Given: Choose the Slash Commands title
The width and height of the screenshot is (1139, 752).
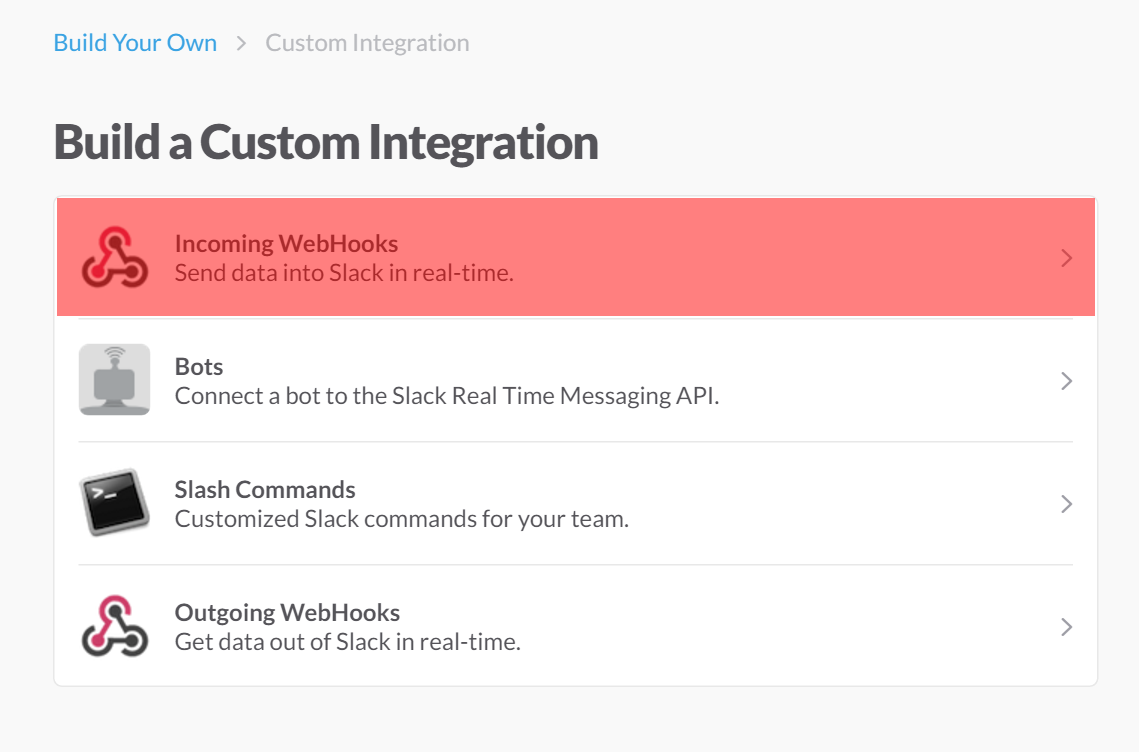Looking at the screenshot, I should point(265,490).
